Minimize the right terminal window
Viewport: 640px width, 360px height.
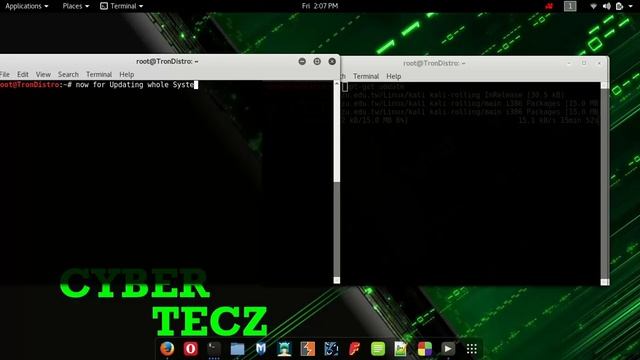(x=569, y=63)
